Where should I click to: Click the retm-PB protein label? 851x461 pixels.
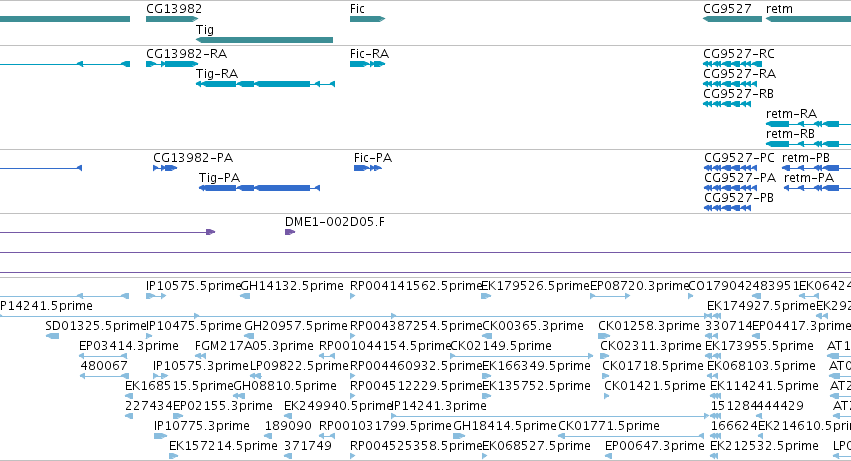point(805,157)
